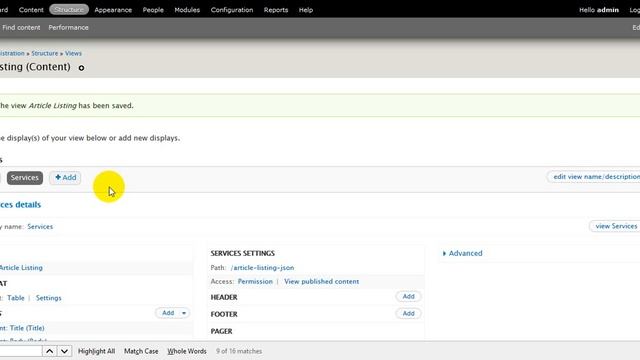Open the dropdown arrow next to fields Add
Viewport: 640px width, 360px height.
[x=184, y=313]
